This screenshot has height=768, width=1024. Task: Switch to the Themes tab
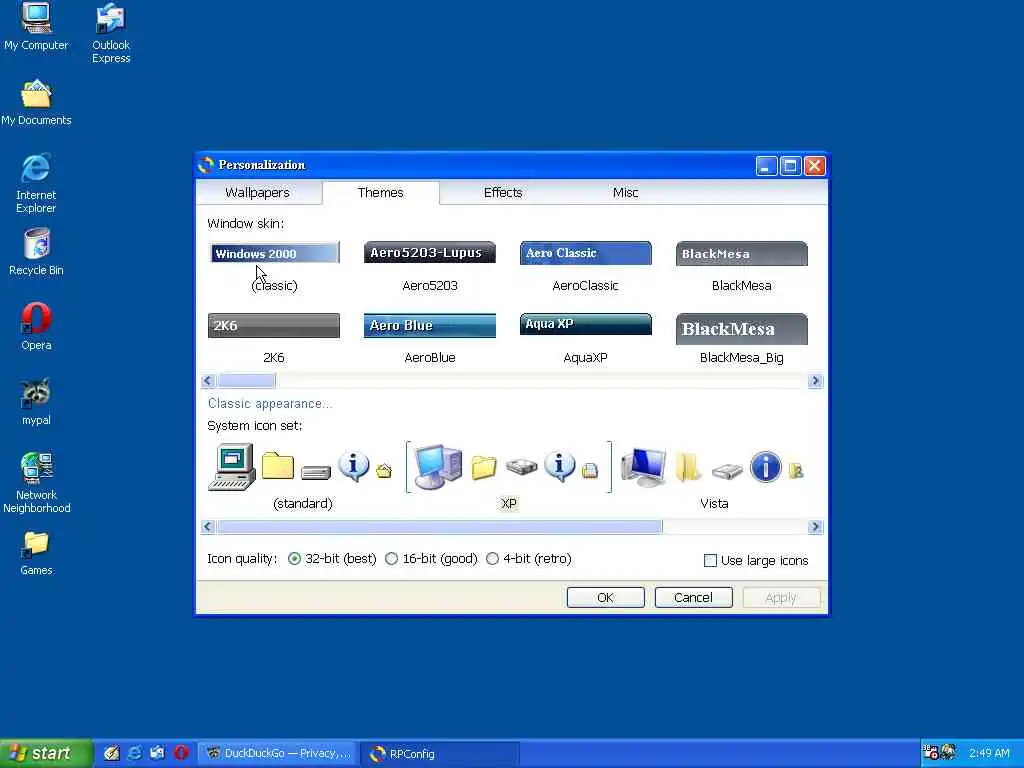(381, 193)
